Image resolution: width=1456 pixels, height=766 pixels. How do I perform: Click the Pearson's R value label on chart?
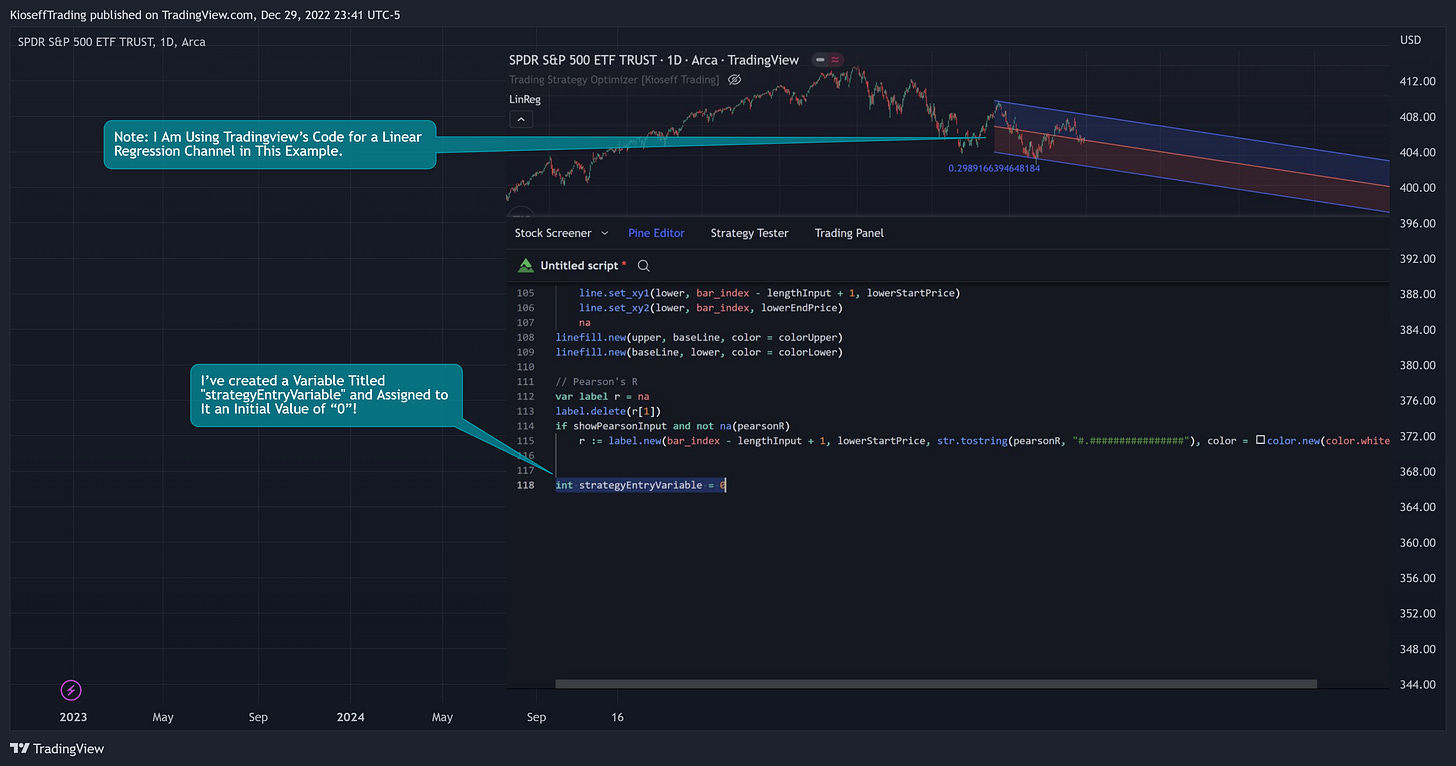point(994,169)
